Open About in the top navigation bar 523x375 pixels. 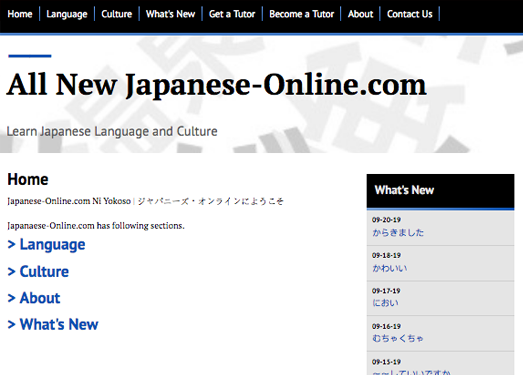[360, 14]
